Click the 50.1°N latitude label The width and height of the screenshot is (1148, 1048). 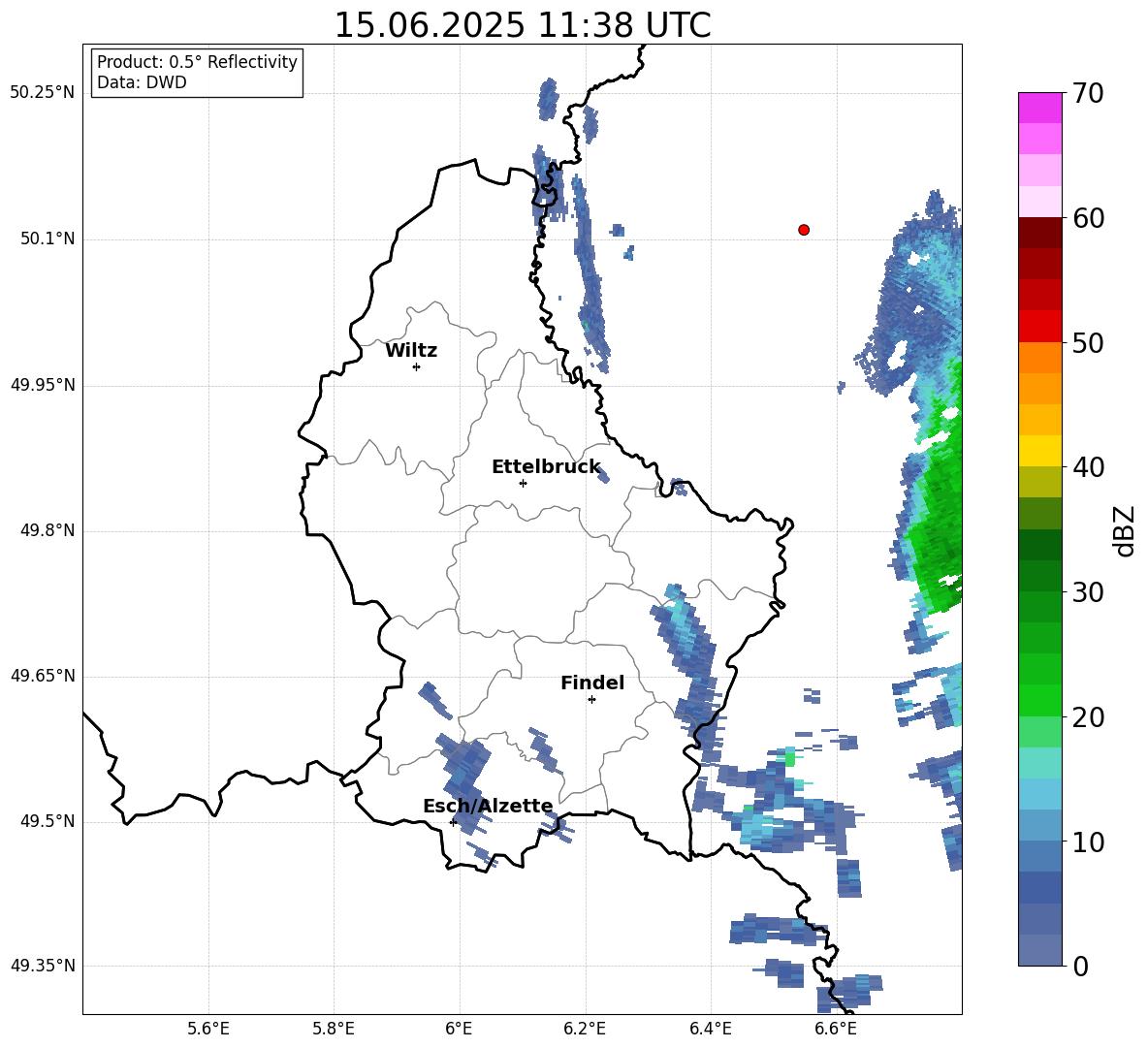(48, 239)
